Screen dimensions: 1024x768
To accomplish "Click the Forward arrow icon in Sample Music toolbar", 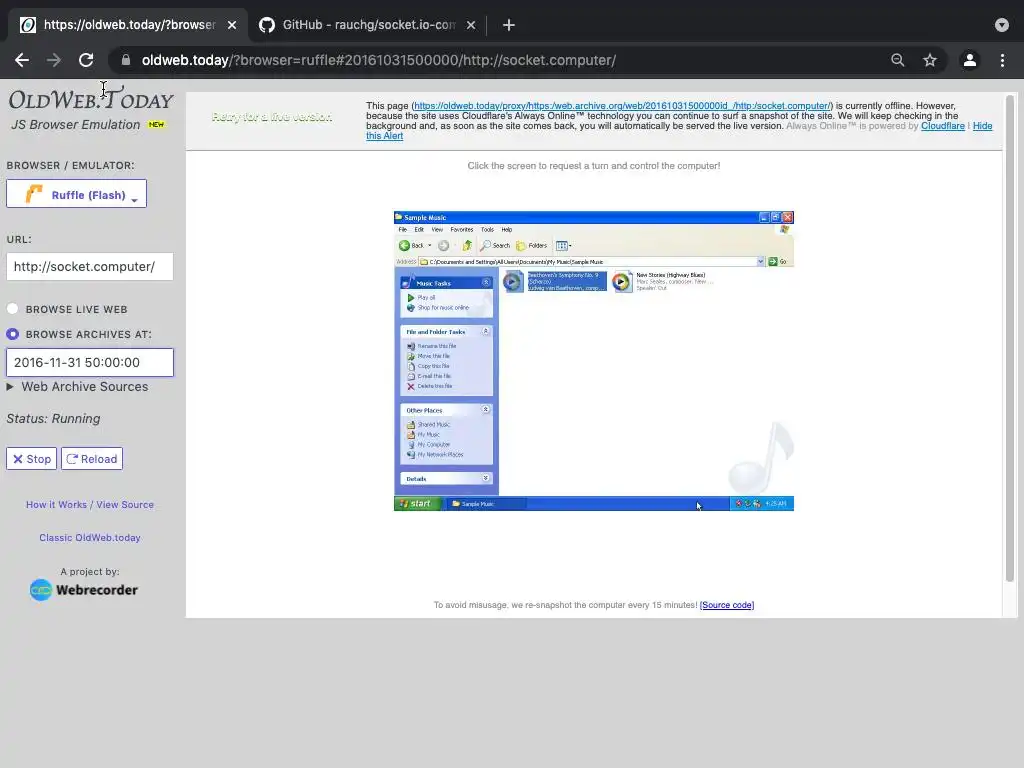I will pyautogui.click(x=443, y=246).
